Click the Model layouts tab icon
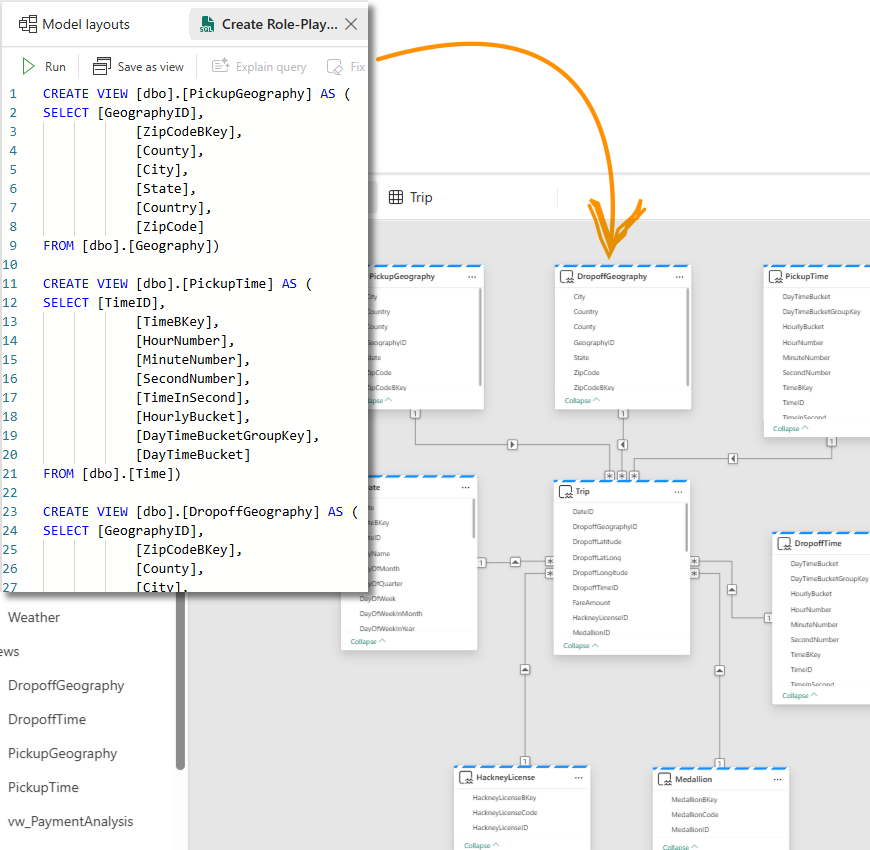 click(27, 24)
